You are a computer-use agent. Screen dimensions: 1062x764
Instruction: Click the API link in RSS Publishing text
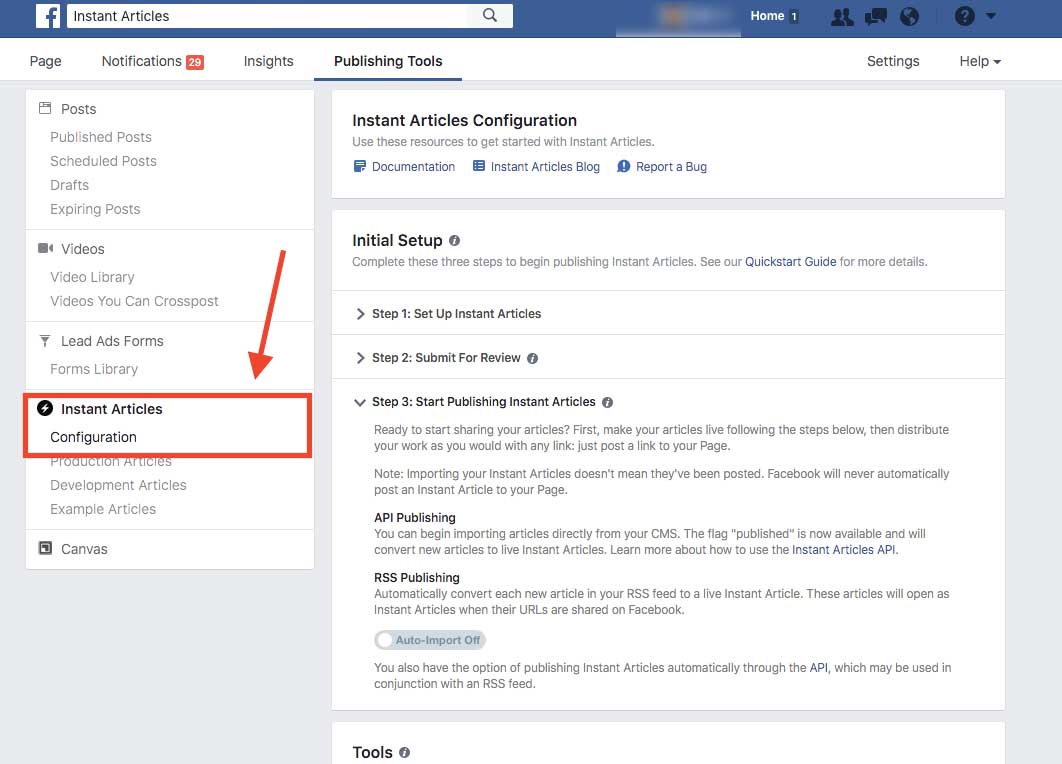[819, 667]
